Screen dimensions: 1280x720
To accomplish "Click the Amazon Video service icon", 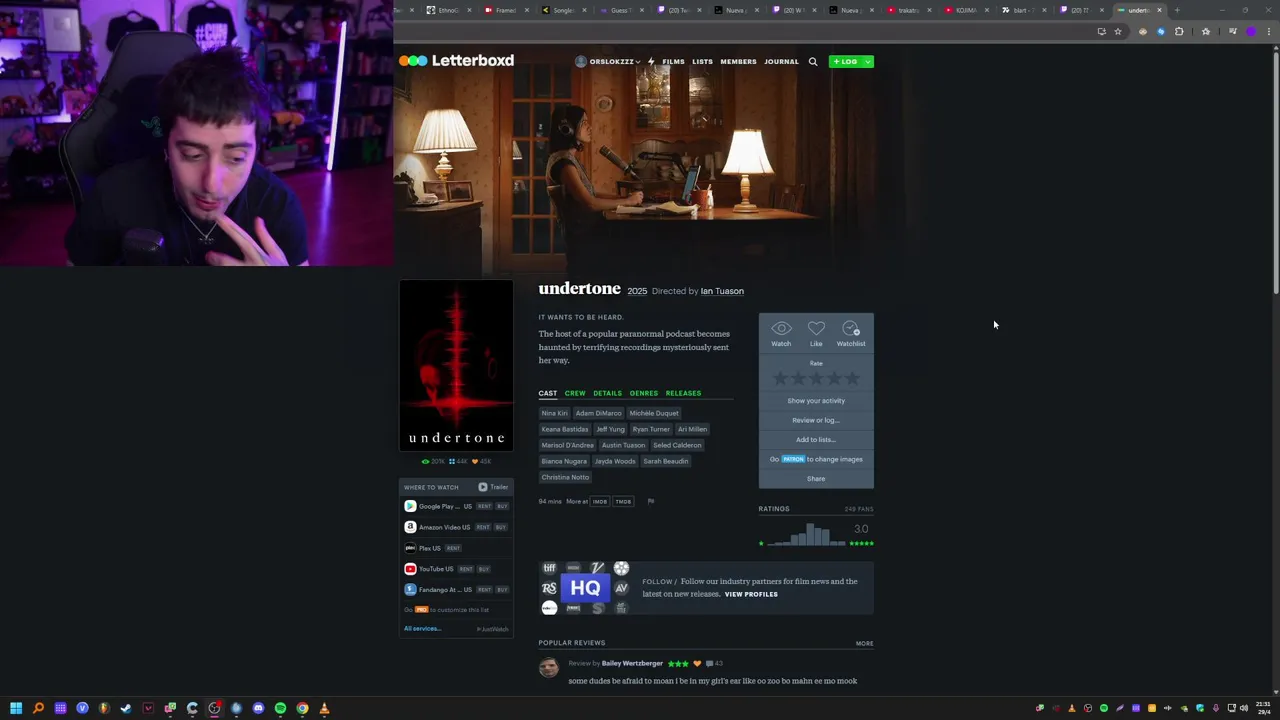I will click(410, 527).
